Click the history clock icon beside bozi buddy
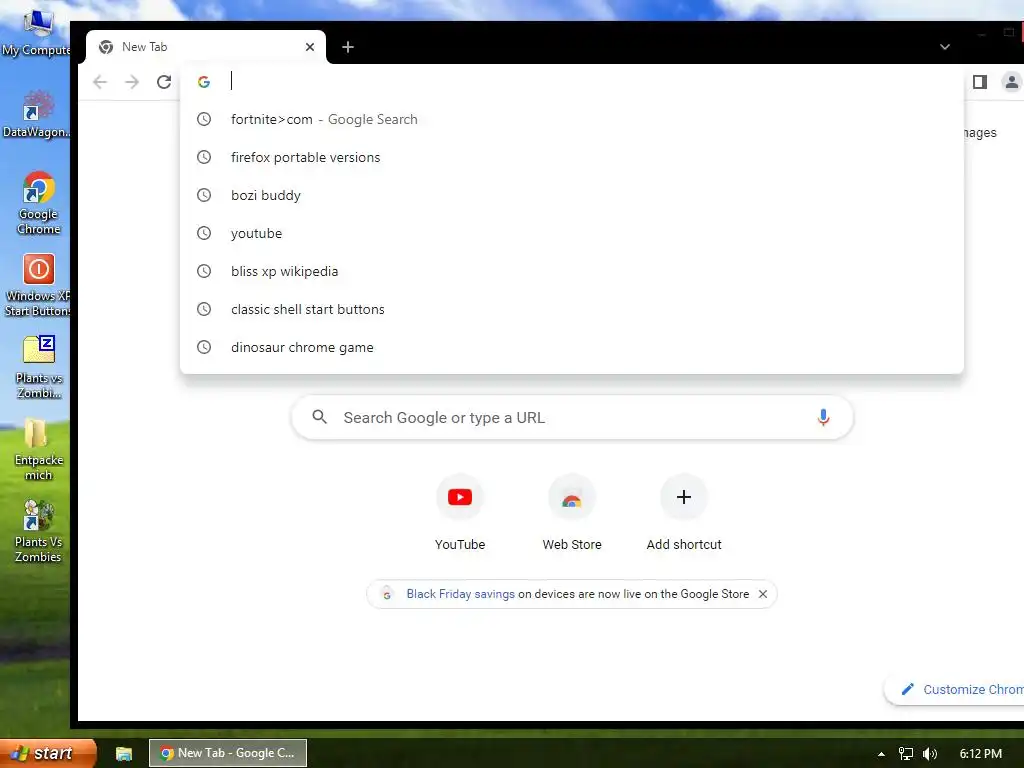1024x768 pixels. point(204,195)
